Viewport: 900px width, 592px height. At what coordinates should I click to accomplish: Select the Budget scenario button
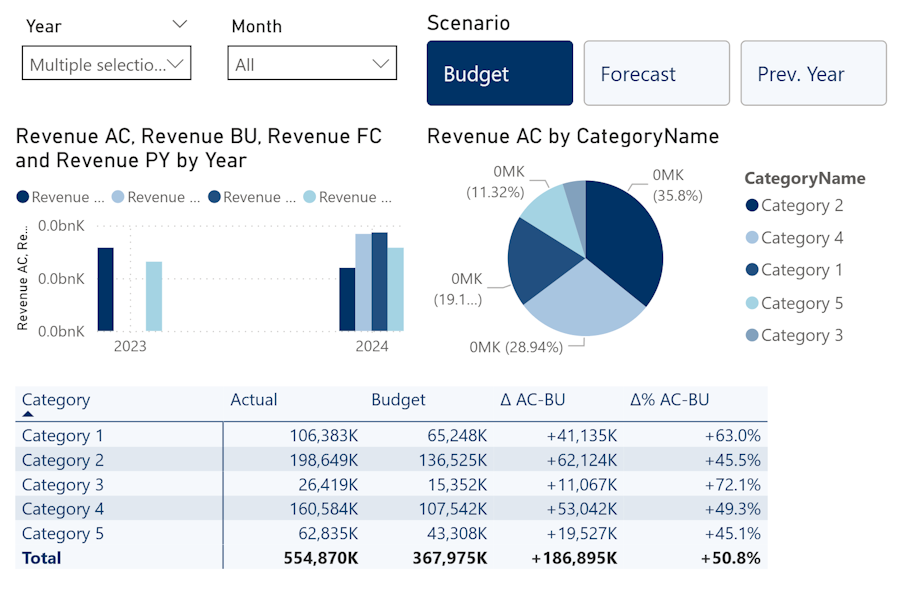(499, 74)
